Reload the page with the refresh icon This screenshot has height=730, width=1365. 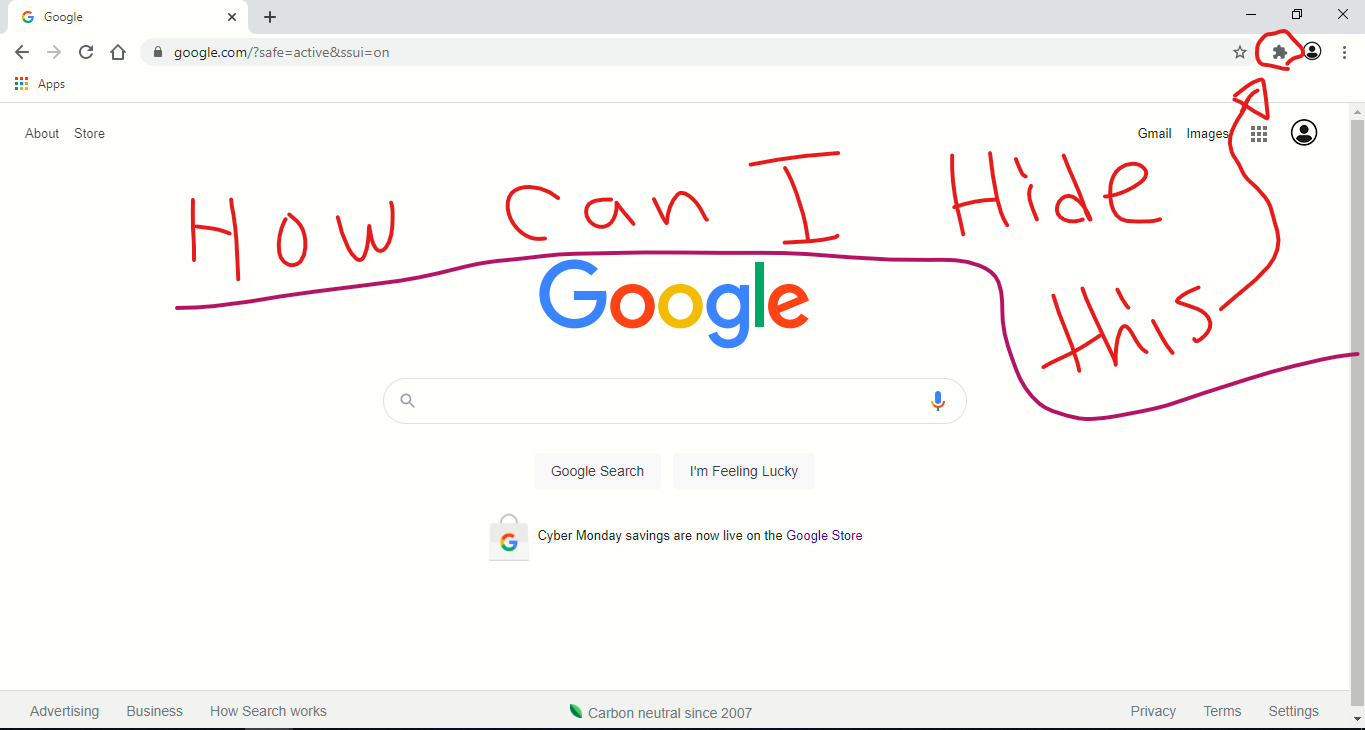click(86, 52)
